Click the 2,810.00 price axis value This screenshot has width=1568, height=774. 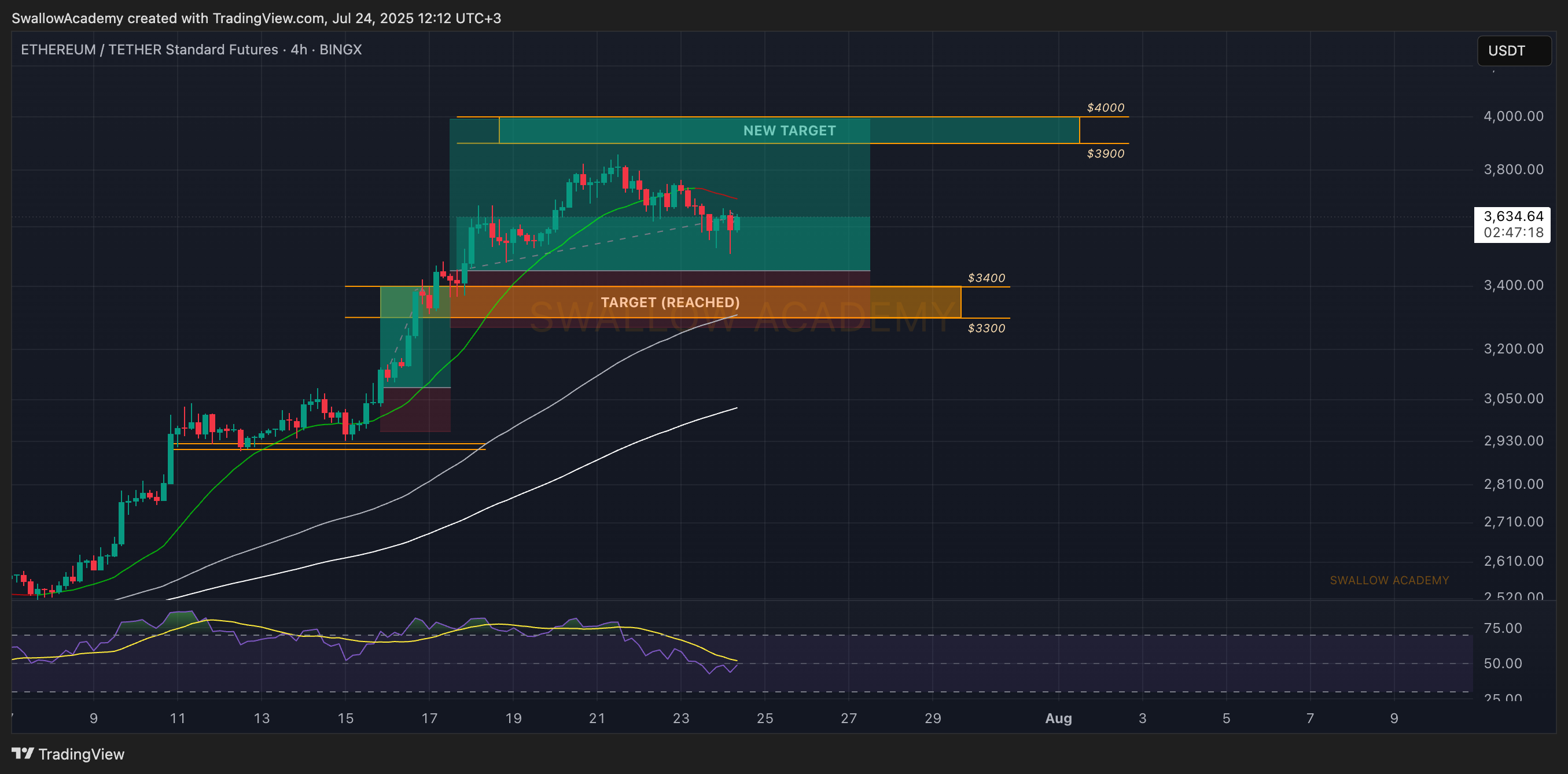pyautogui.click(x=1513, y=484)
